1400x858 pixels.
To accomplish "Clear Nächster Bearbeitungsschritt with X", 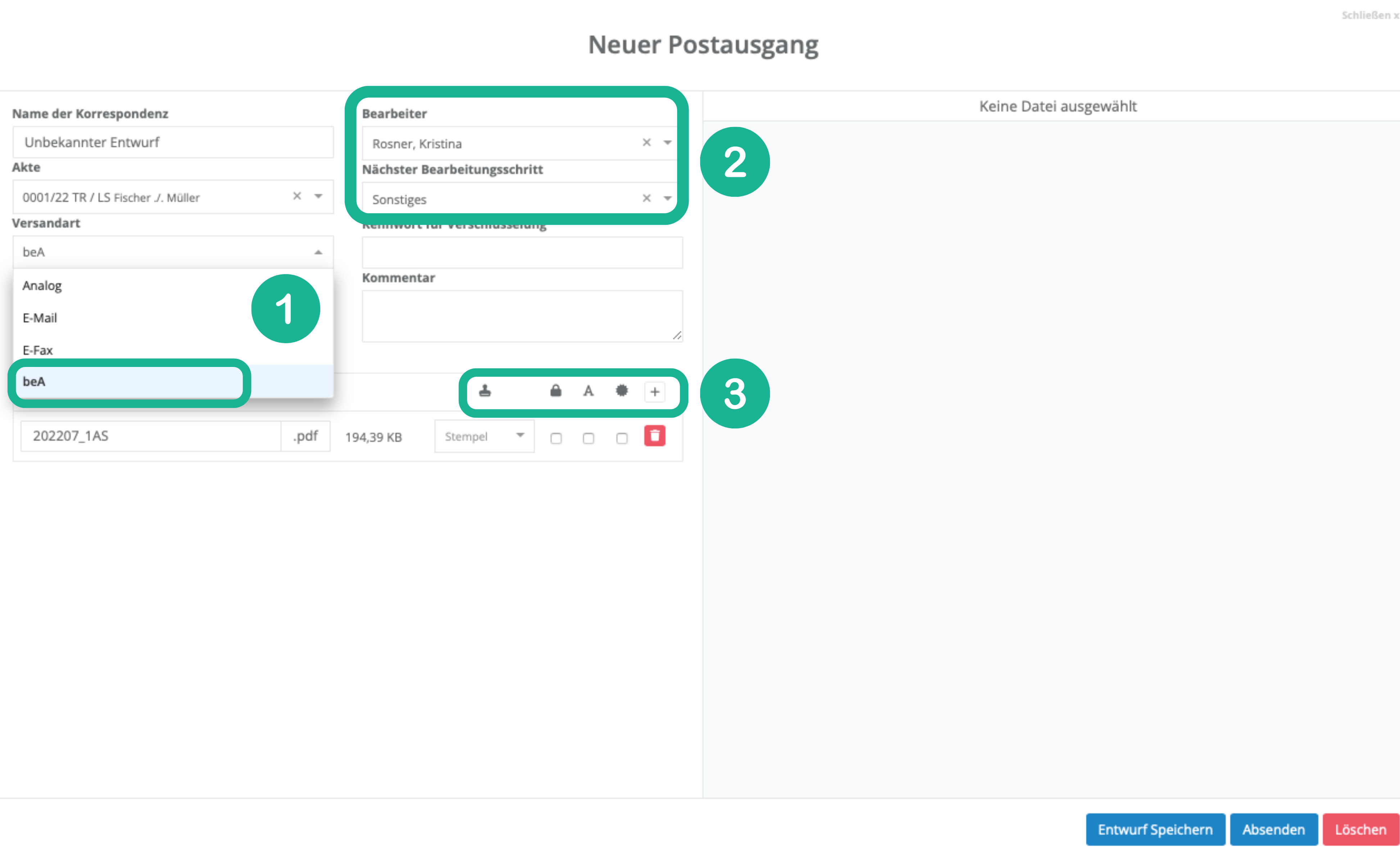I will 647,198.
